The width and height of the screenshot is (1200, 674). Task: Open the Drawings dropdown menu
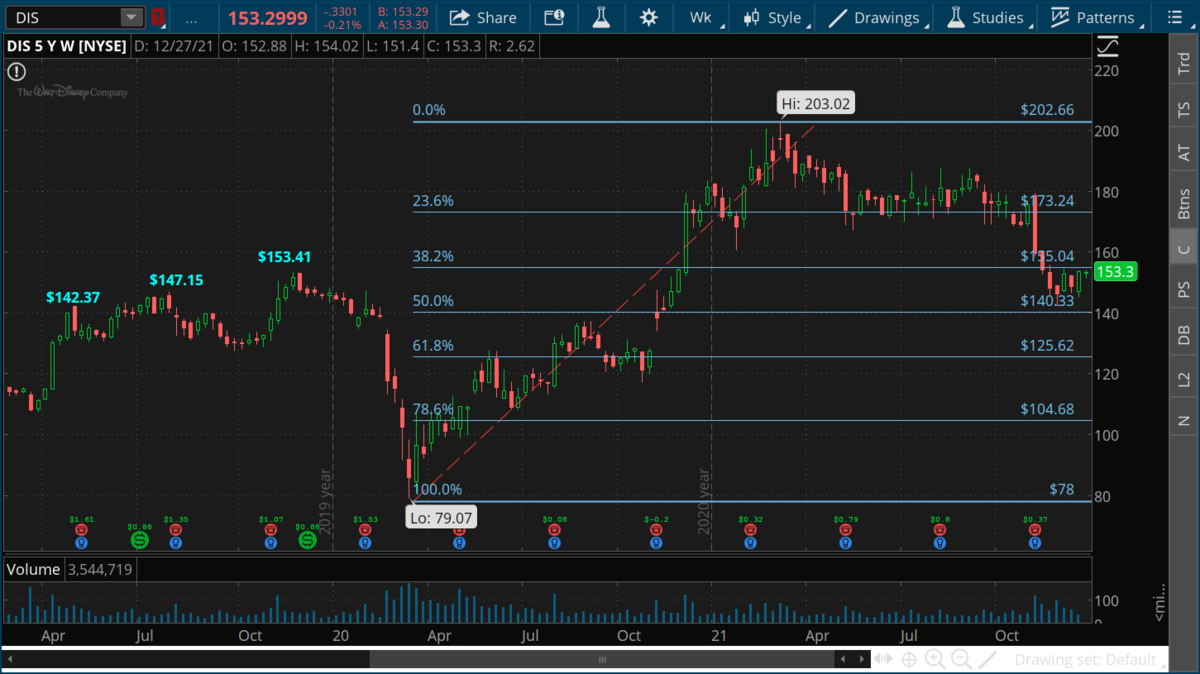pos(879,18)
